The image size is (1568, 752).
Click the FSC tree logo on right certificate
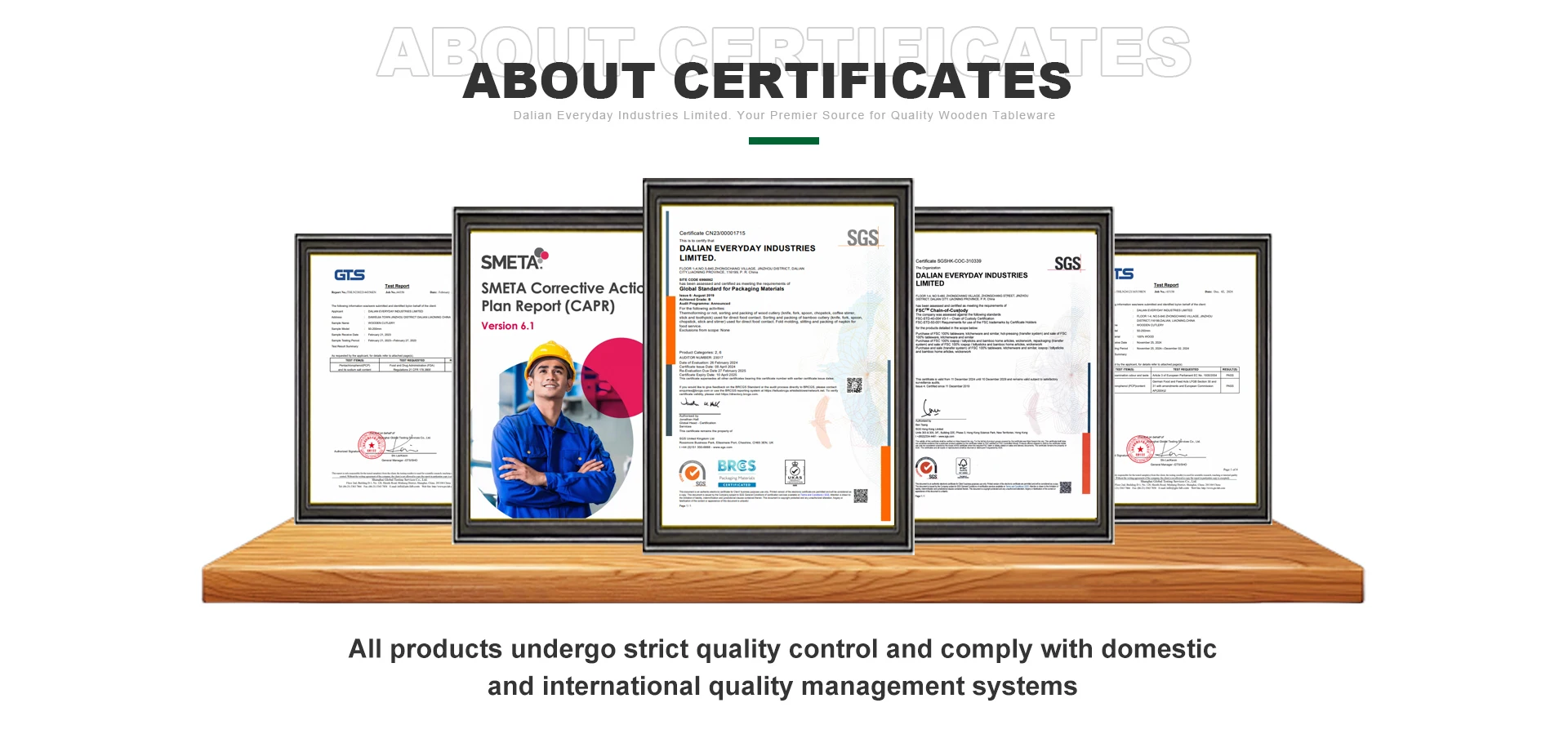pyautogui.click(x=963, y=467)
